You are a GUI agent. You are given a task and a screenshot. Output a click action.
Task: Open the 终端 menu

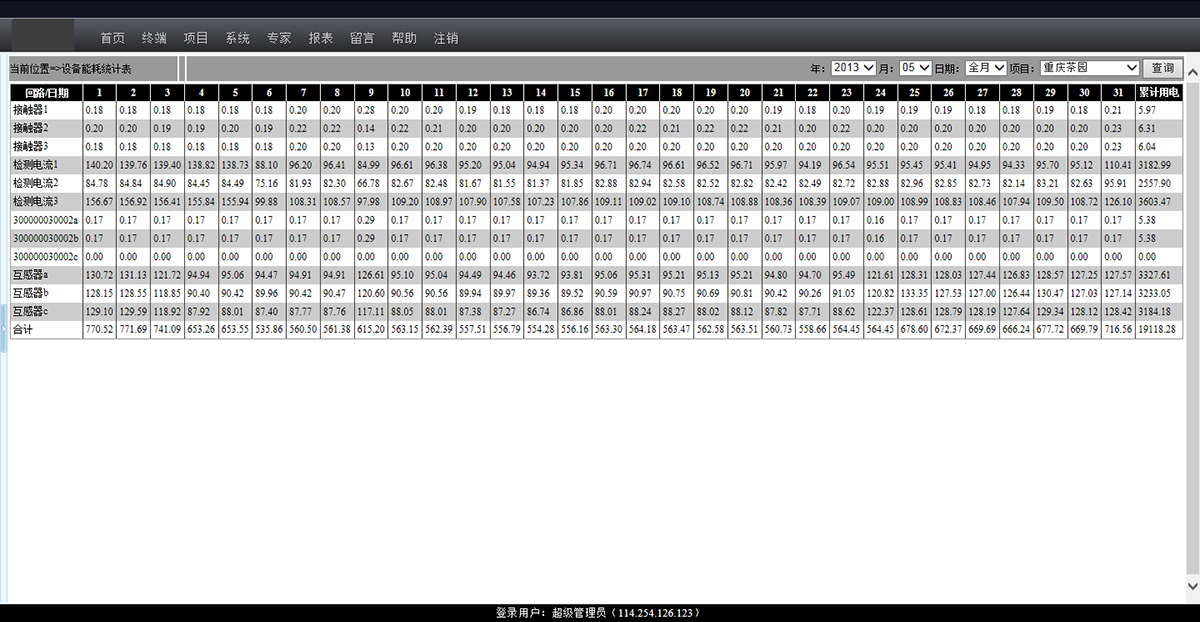click(x=154, y=38)
